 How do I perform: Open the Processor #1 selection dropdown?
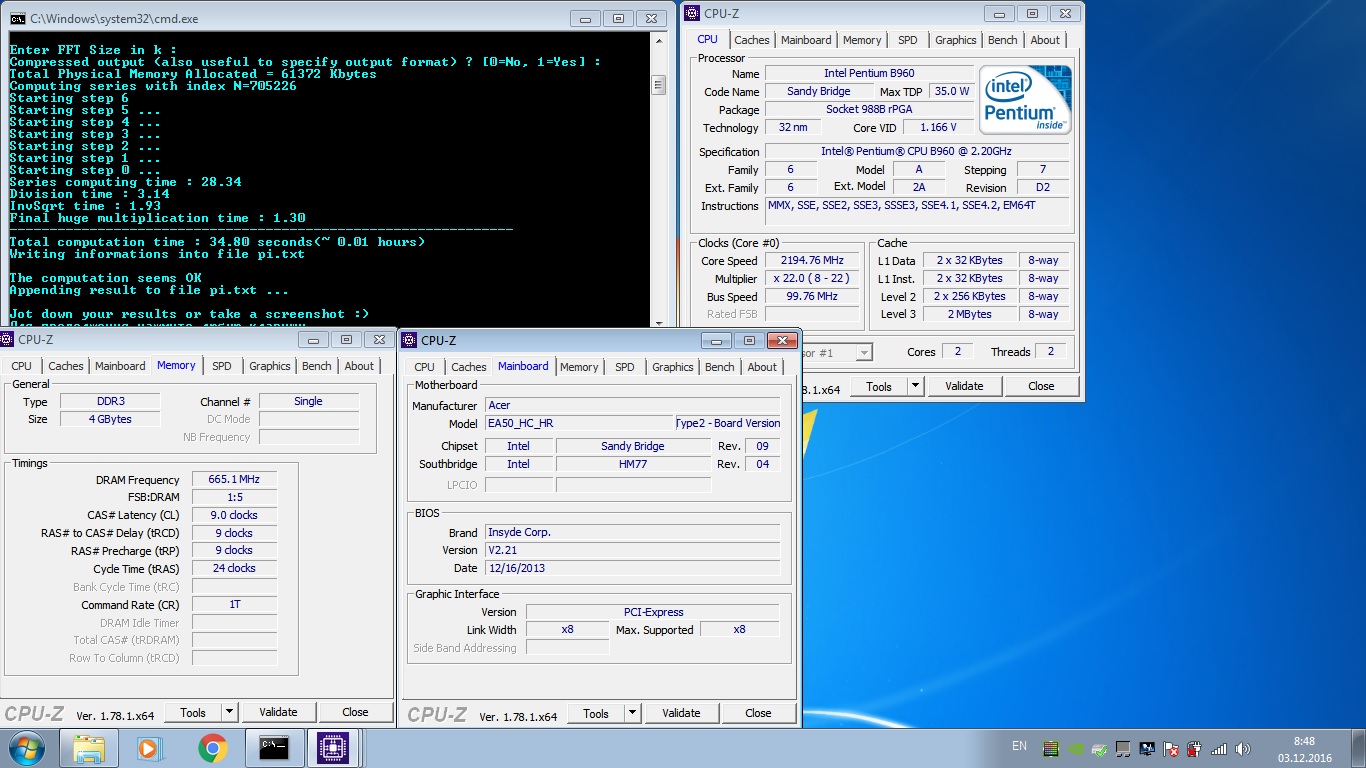[864, 352]
